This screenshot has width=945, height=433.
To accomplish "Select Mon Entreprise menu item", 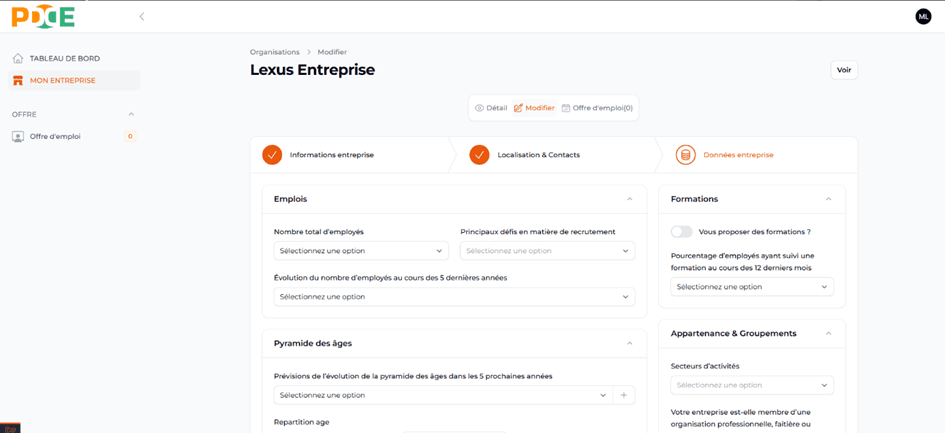I will tap(74, 80).
